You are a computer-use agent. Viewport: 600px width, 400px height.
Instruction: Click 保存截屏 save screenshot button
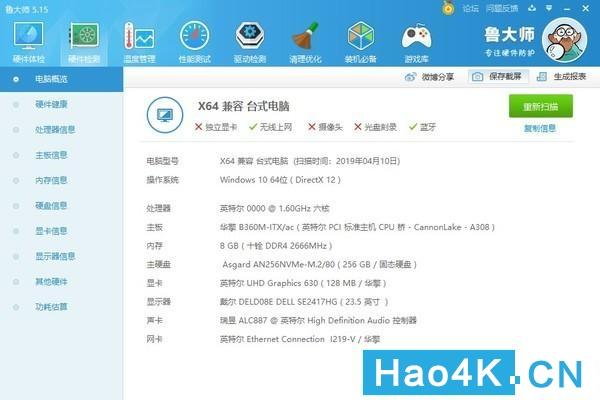(x=498, y=77)
